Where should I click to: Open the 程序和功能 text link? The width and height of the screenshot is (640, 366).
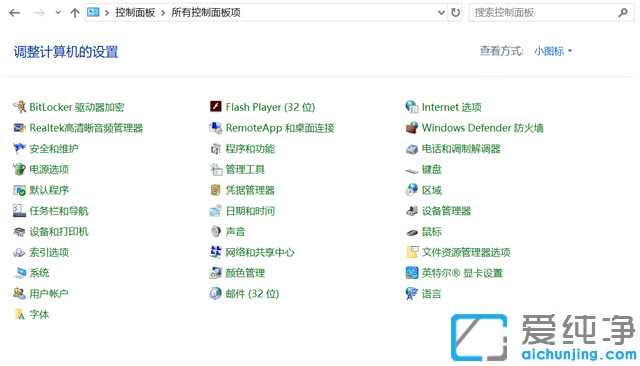tap(250, 149)
